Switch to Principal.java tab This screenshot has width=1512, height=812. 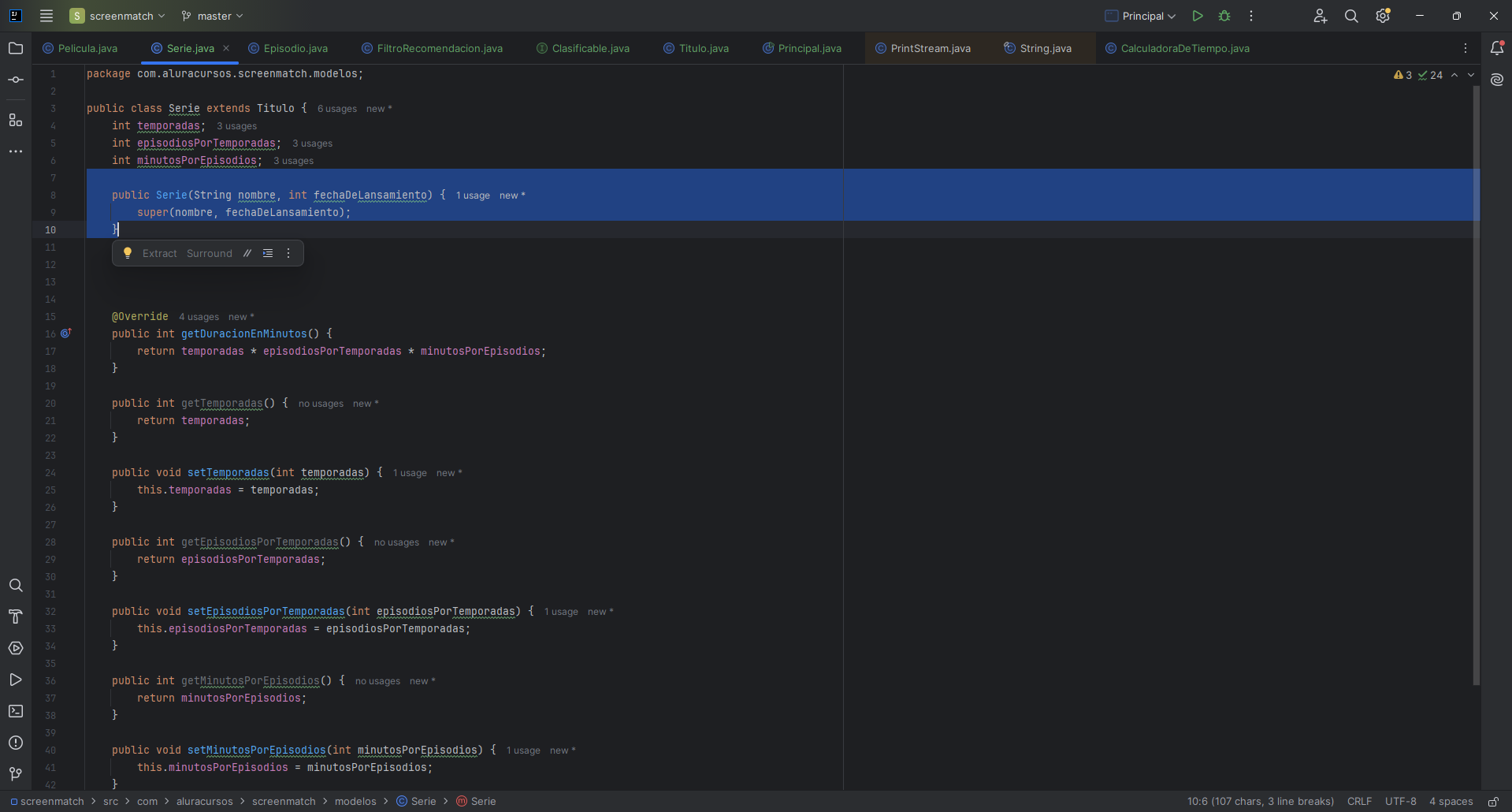802,48
